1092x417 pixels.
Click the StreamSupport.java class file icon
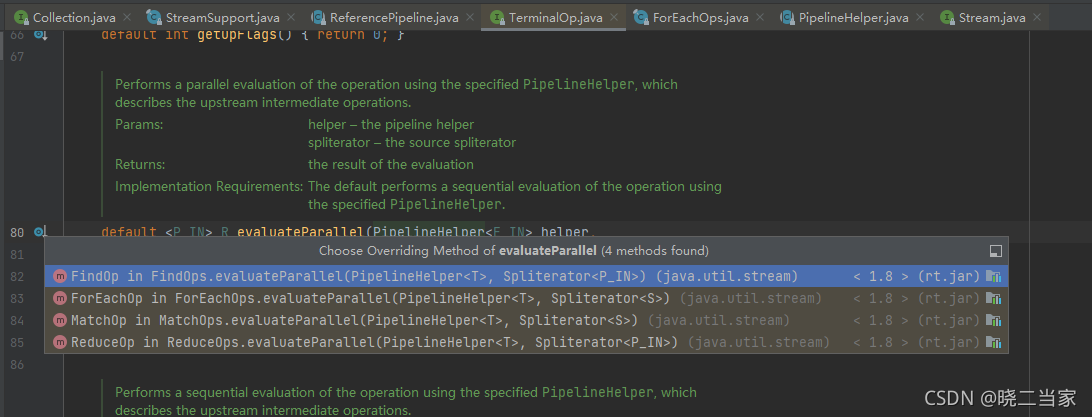pos(153,17)
